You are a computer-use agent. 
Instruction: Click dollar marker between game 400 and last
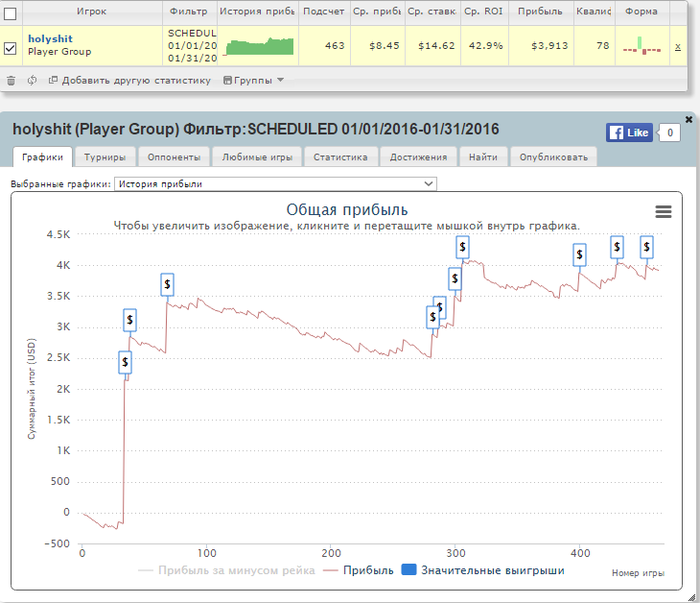pos(617,247)
